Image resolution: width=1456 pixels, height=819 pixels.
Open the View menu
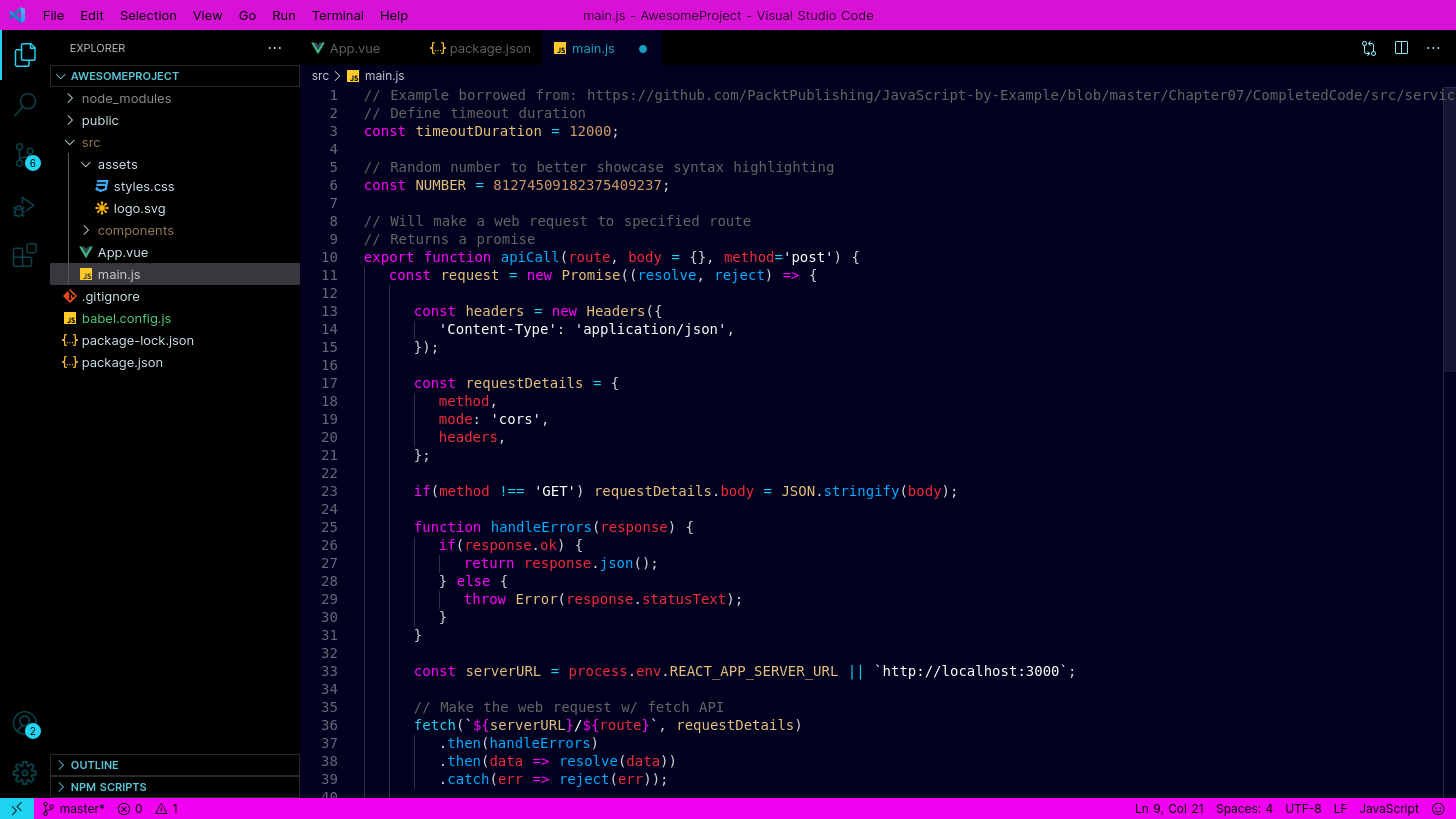pos(208,15)
